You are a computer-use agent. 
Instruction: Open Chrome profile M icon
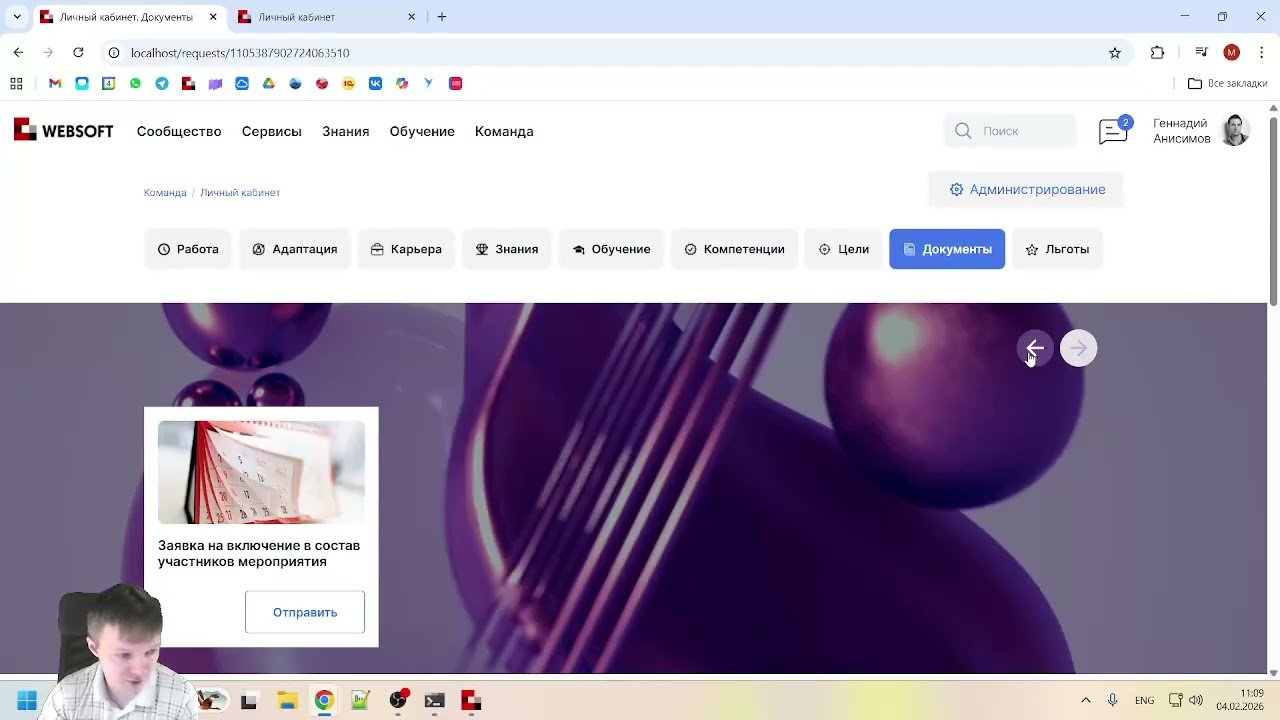[1232, 53]
